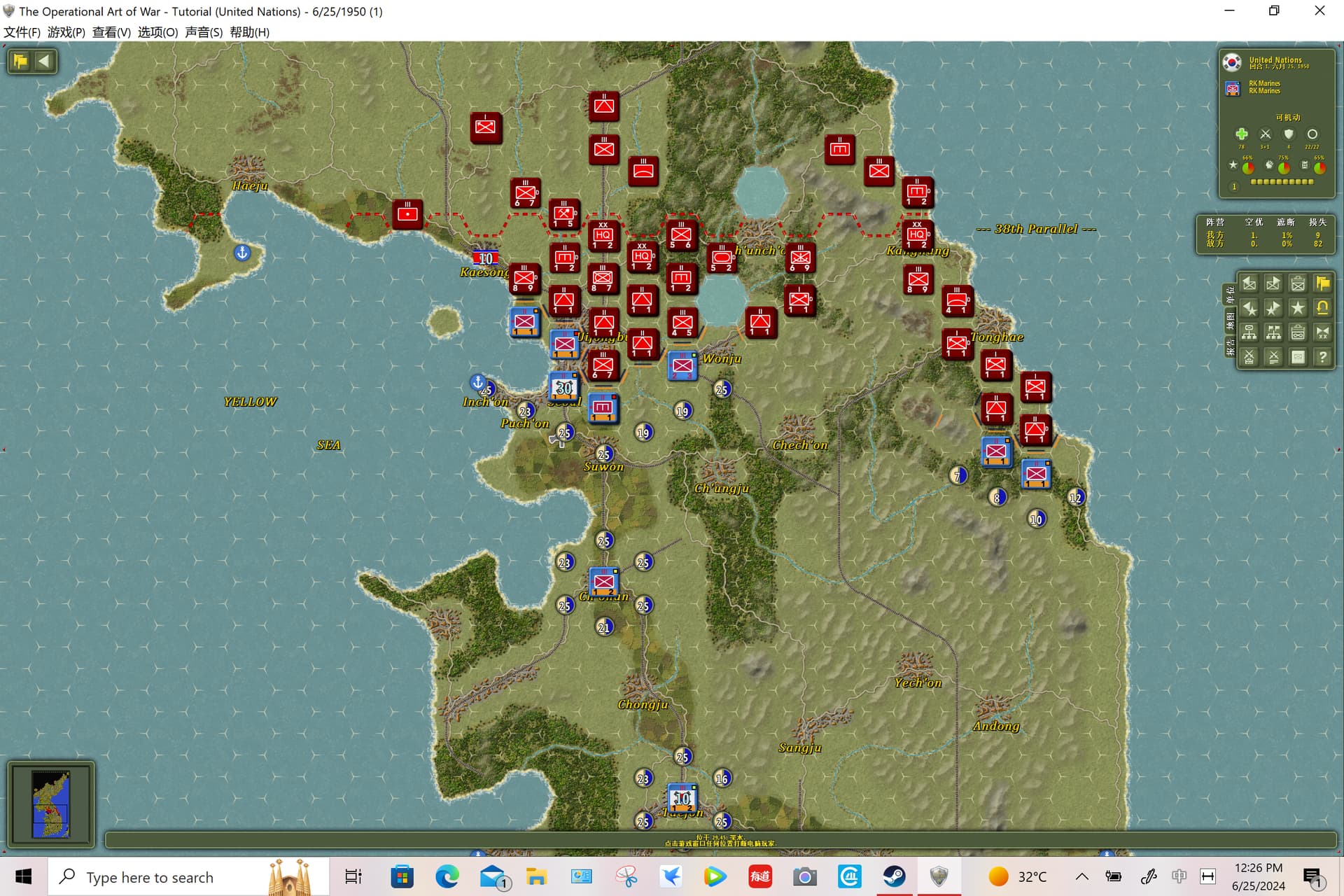Click the circle movement icon

pyautogui.click(x=1312, y=134)
